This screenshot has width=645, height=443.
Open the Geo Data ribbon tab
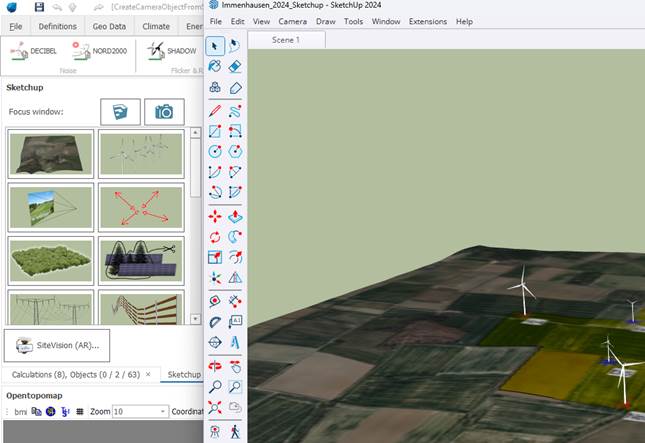[109, 26]
